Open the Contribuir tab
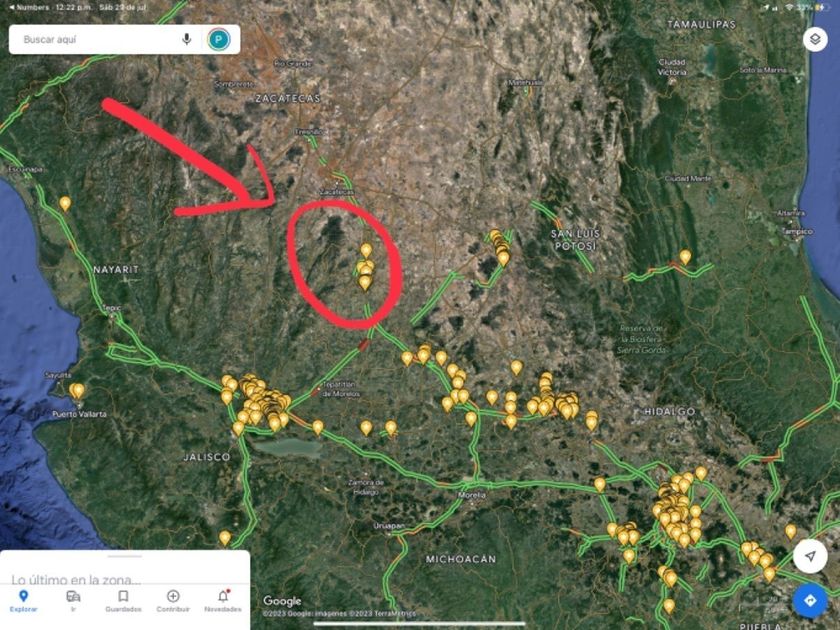The height and width of the screenshot is (630, 840). 173,601
